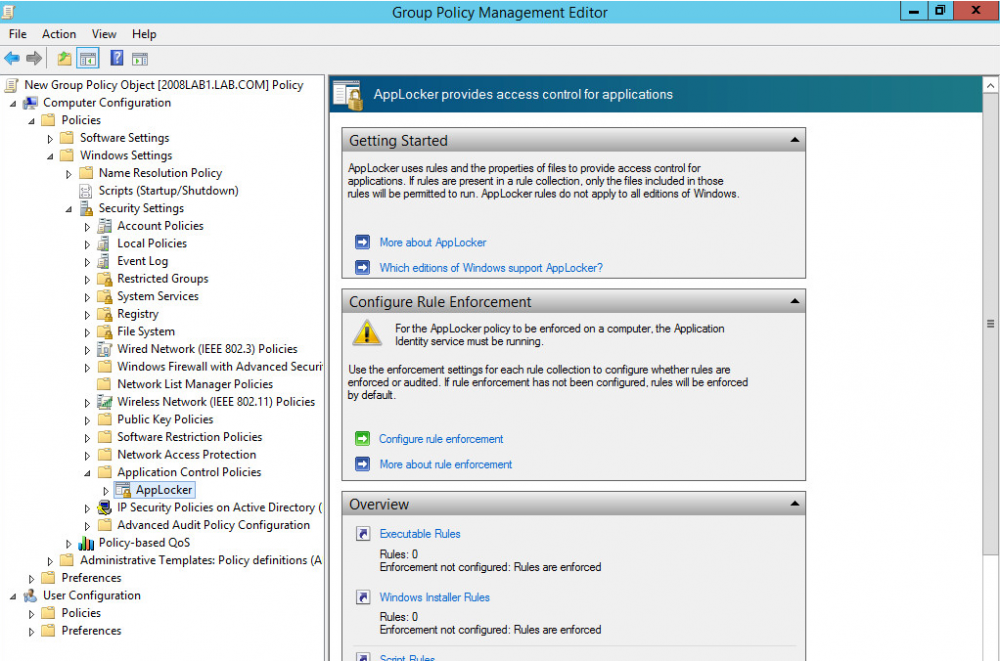1000x661 pixels.
Task: Select Software Restriction Policies in tree
Action: coord(189,437)
